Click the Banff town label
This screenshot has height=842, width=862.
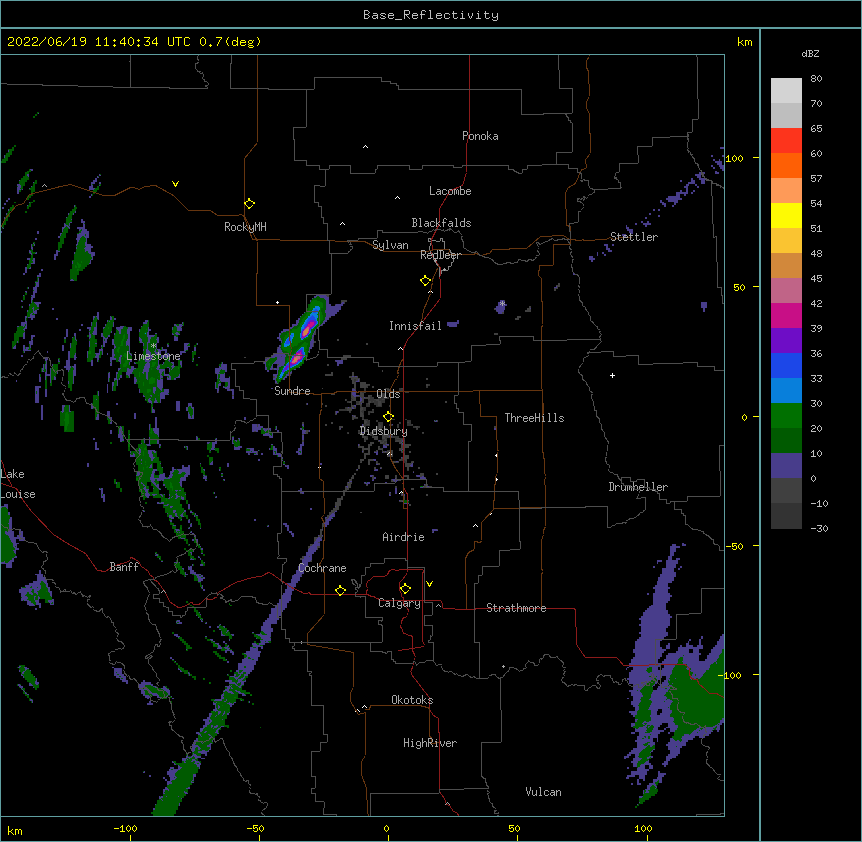[124, 567]
